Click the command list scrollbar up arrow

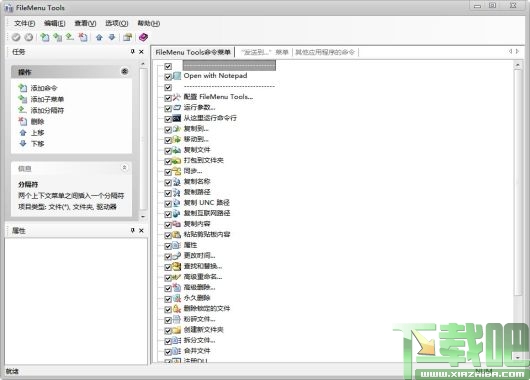coord(517,65)
